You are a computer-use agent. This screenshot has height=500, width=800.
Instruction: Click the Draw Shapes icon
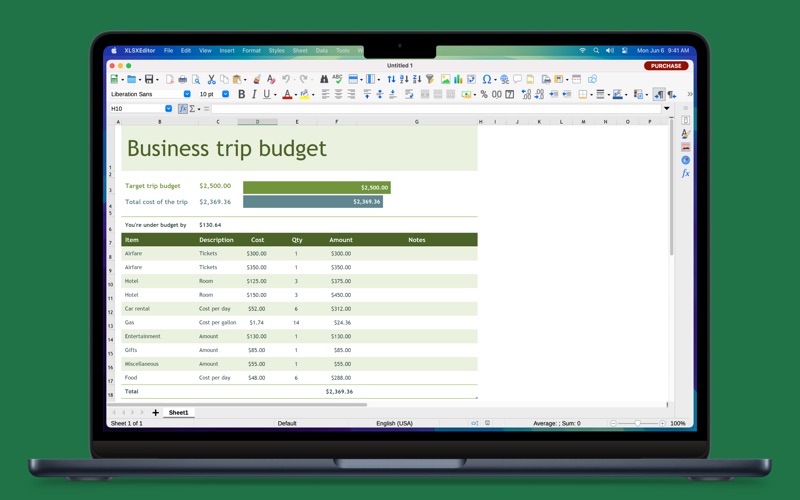pyautogui.click(x=592, y=79)
